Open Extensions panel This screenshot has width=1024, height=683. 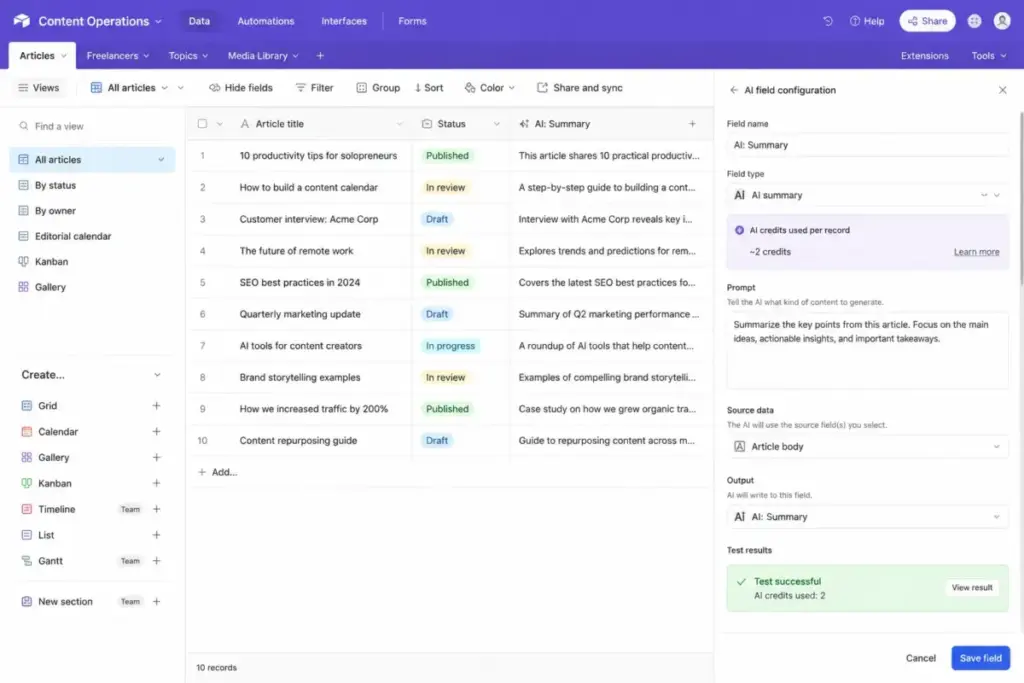(924, 56)
